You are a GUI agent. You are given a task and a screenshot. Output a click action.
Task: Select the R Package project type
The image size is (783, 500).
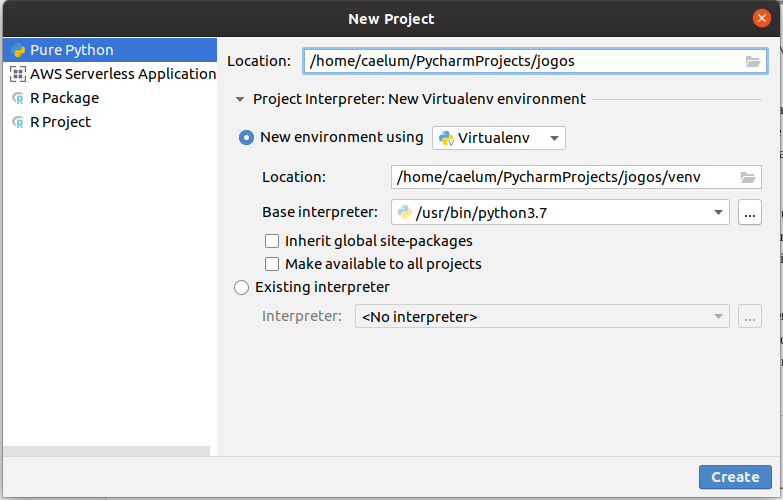click(110, 98)
